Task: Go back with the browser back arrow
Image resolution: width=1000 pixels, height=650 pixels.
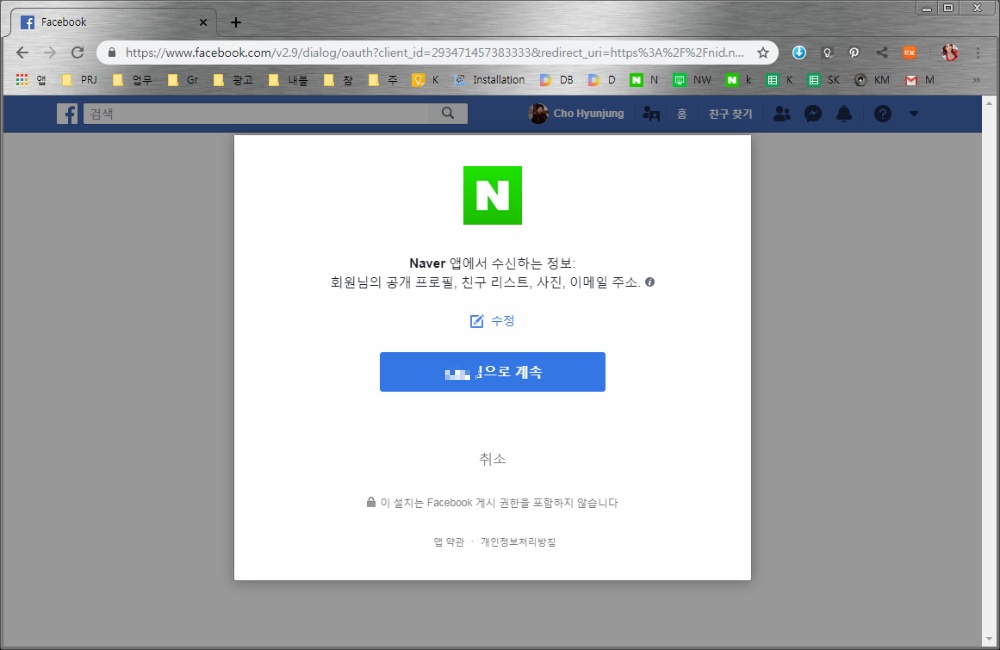Action: click(22, 52)
